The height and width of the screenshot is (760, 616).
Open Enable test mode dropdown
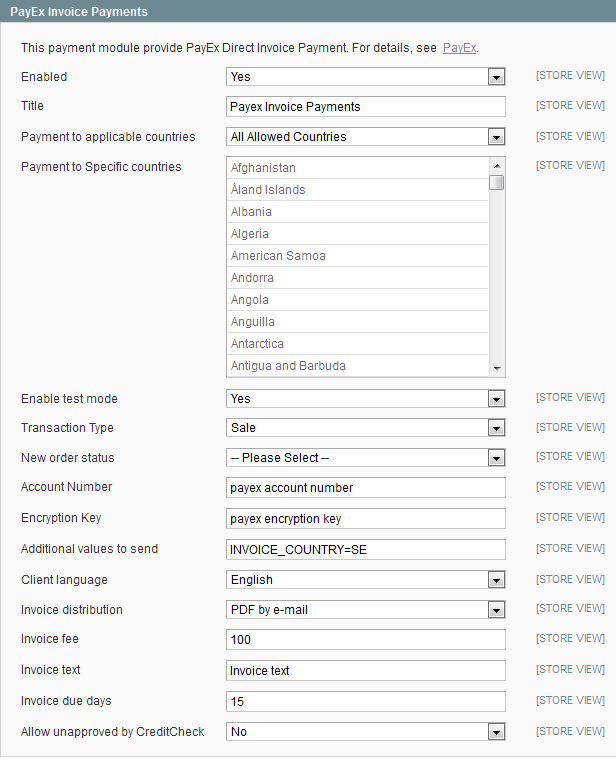(365, 399)
